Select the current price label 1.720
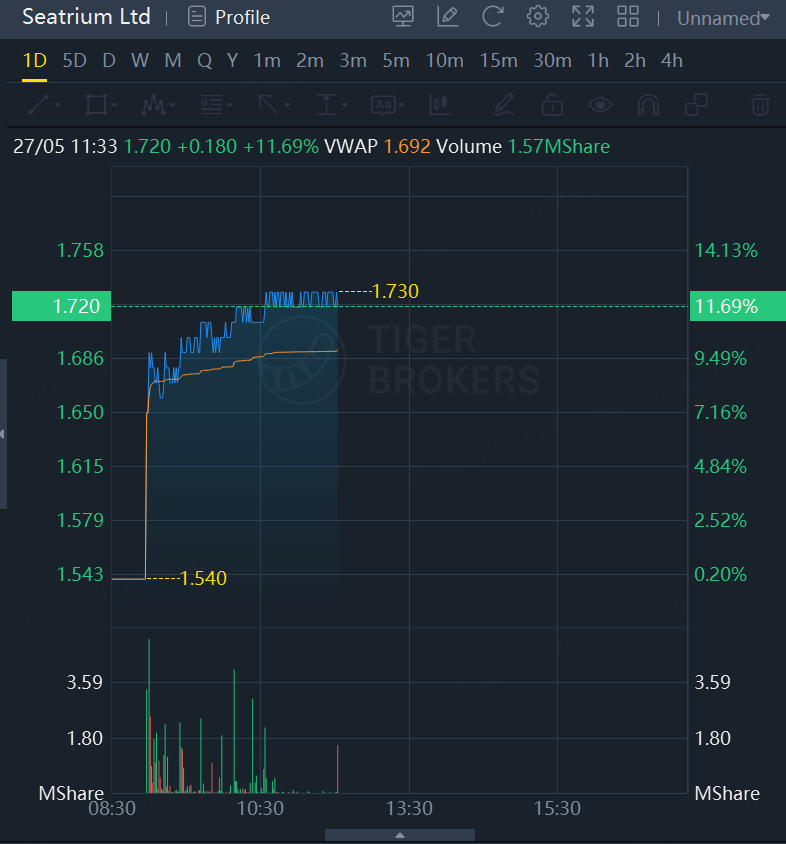Image resolution: width=786 pixels, height=844 pixels. (x=61, y=306)
